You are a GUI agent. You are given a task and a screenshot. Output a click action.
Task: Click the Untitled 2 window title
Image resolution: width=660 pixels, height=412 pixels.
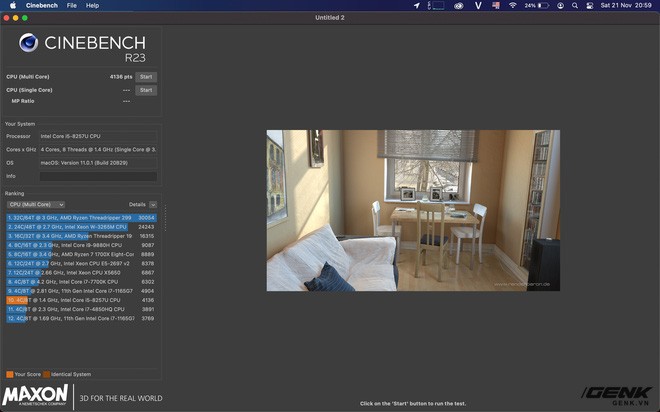pos(330,18)
